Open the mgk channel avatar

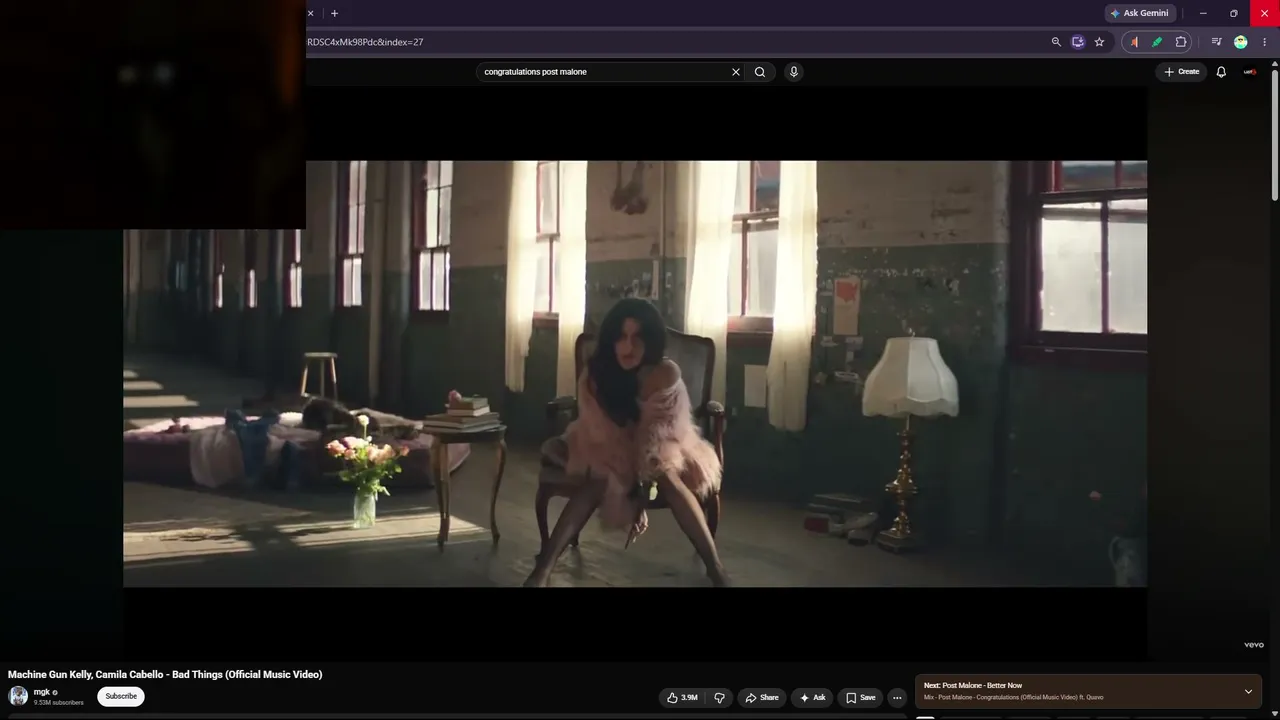[x=18, y=696]
